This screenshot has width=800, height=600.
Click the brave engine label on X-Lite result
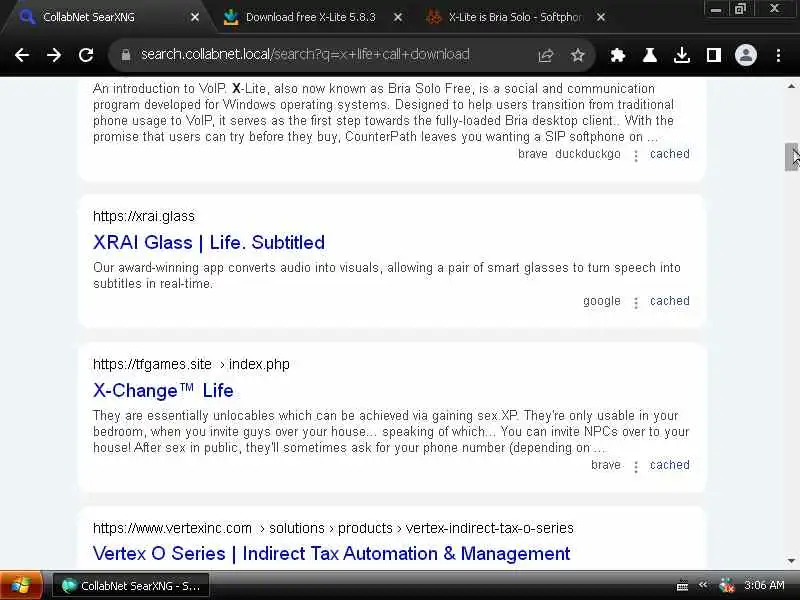(533, 154)
